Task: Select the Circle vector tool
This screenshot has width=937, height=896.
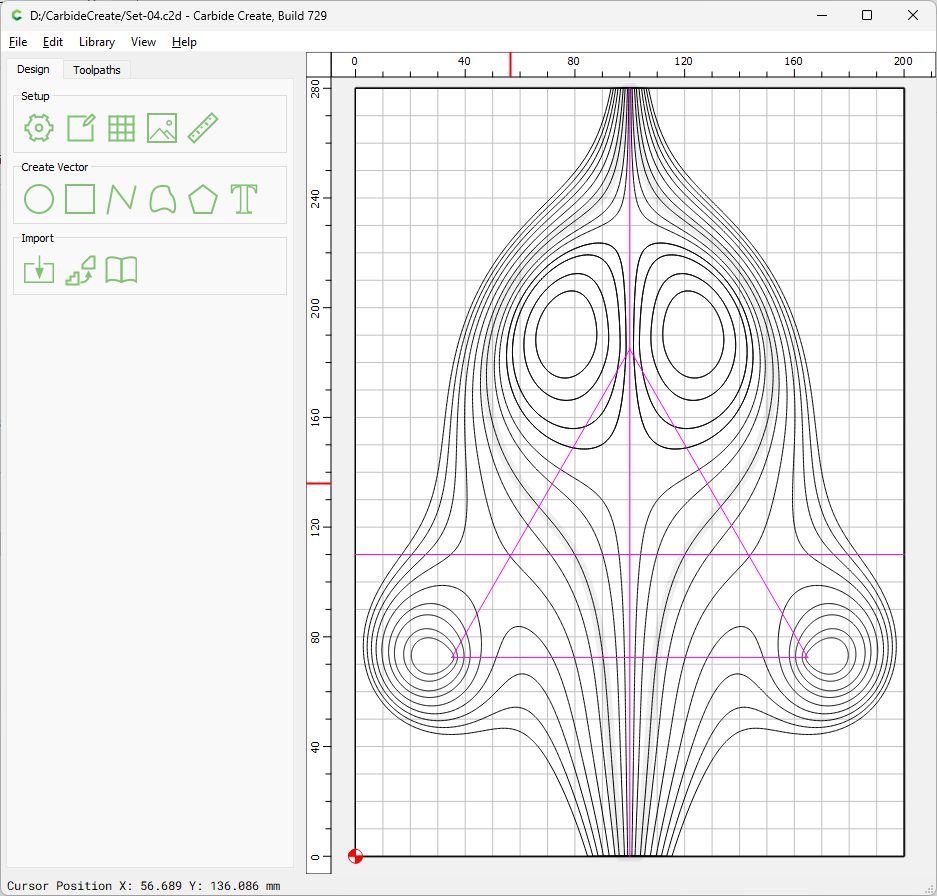Action: [x=37, y=199]
